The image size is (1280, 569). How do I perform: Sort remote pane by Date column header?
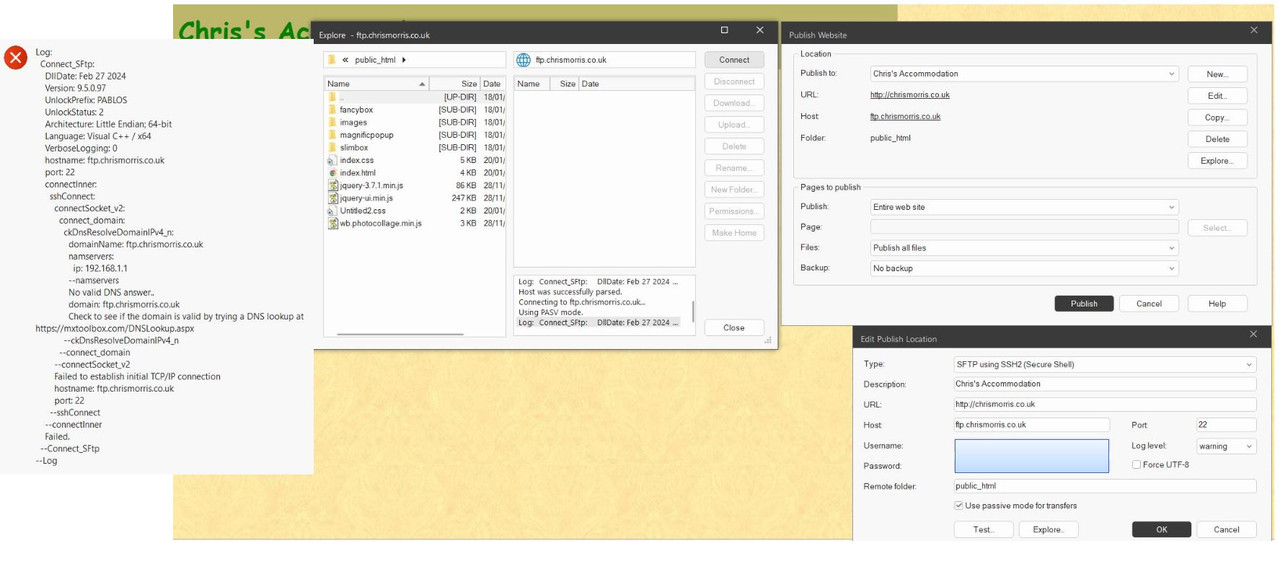pyautogui.click(x=637, y=84)
